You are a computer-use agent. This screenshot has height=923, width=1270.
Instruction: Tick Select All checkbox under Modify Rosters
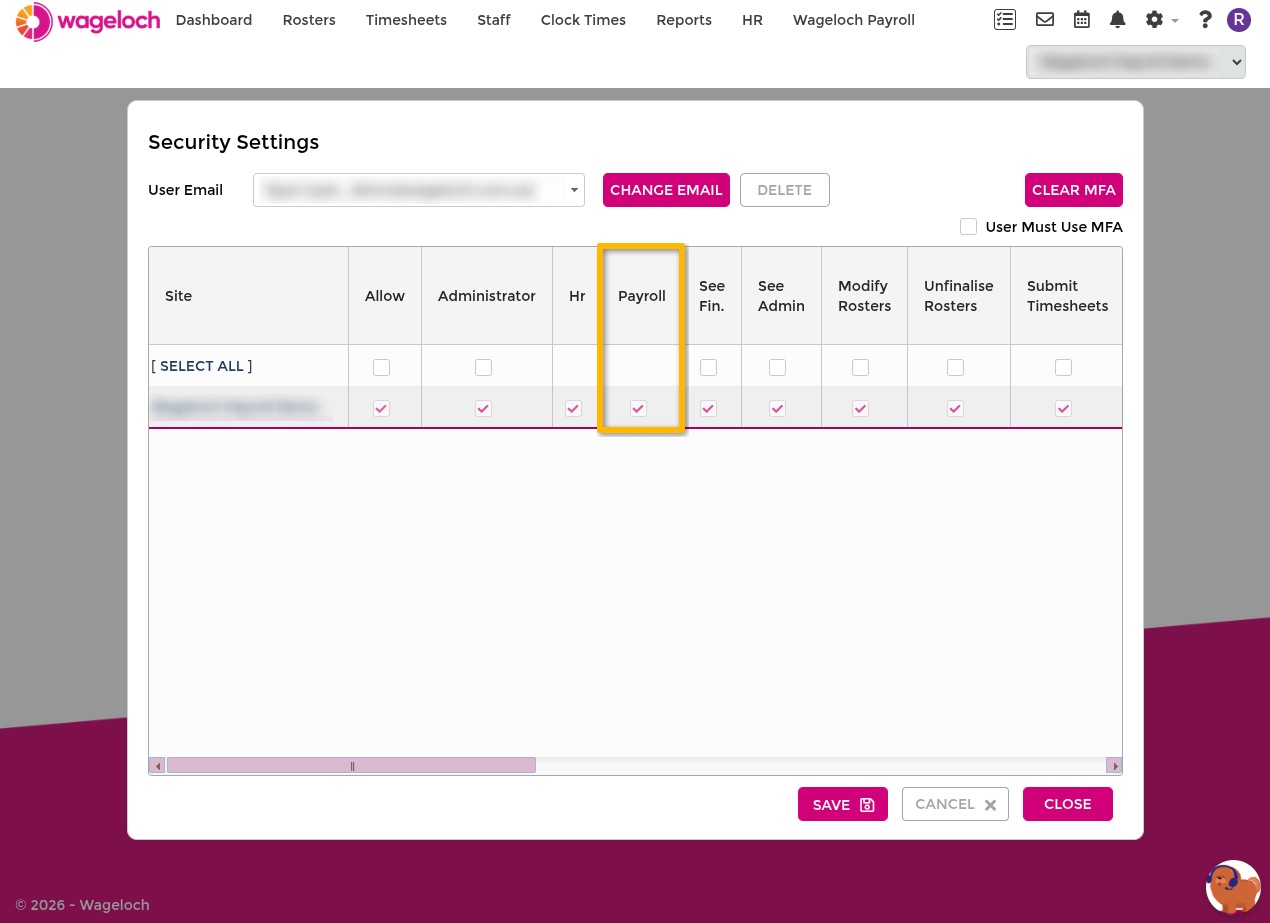click(860, 367)
